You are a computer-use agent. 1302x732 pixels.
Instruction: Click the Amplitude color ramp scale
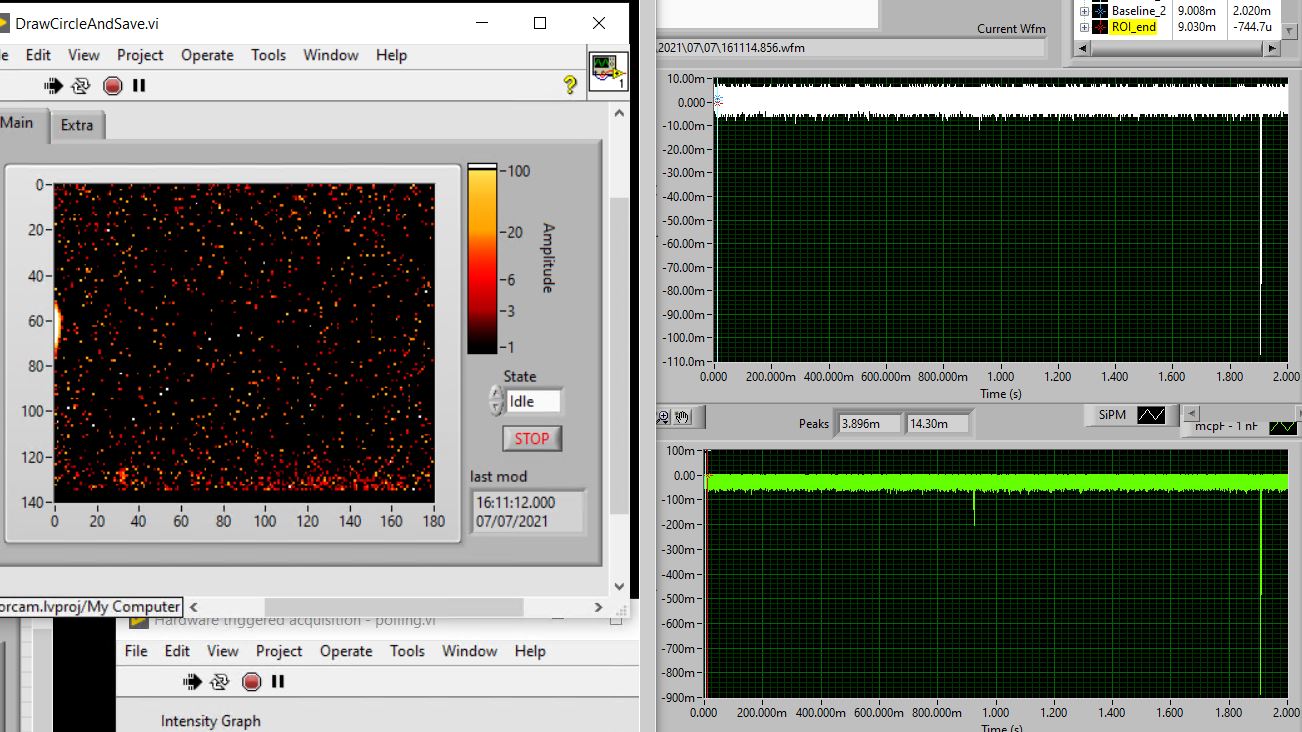482,258
